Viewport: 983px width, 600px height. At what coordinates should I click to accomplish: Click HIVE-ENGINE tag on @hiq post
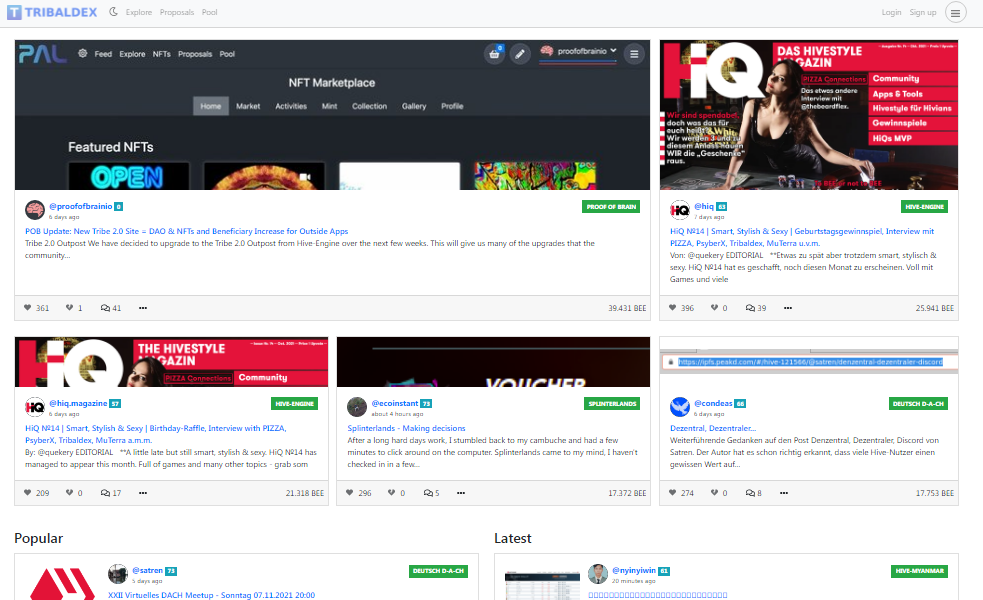(924, 207)
